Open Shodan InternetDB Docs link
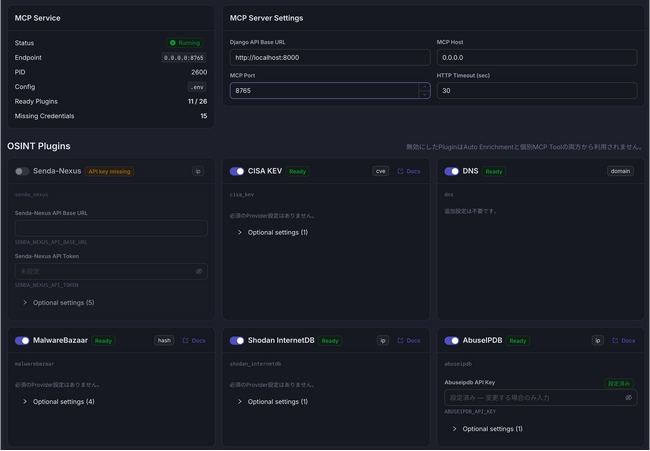The width and height of the screenshot is (650, 451). pyautogui.click(x=409, y=340)
